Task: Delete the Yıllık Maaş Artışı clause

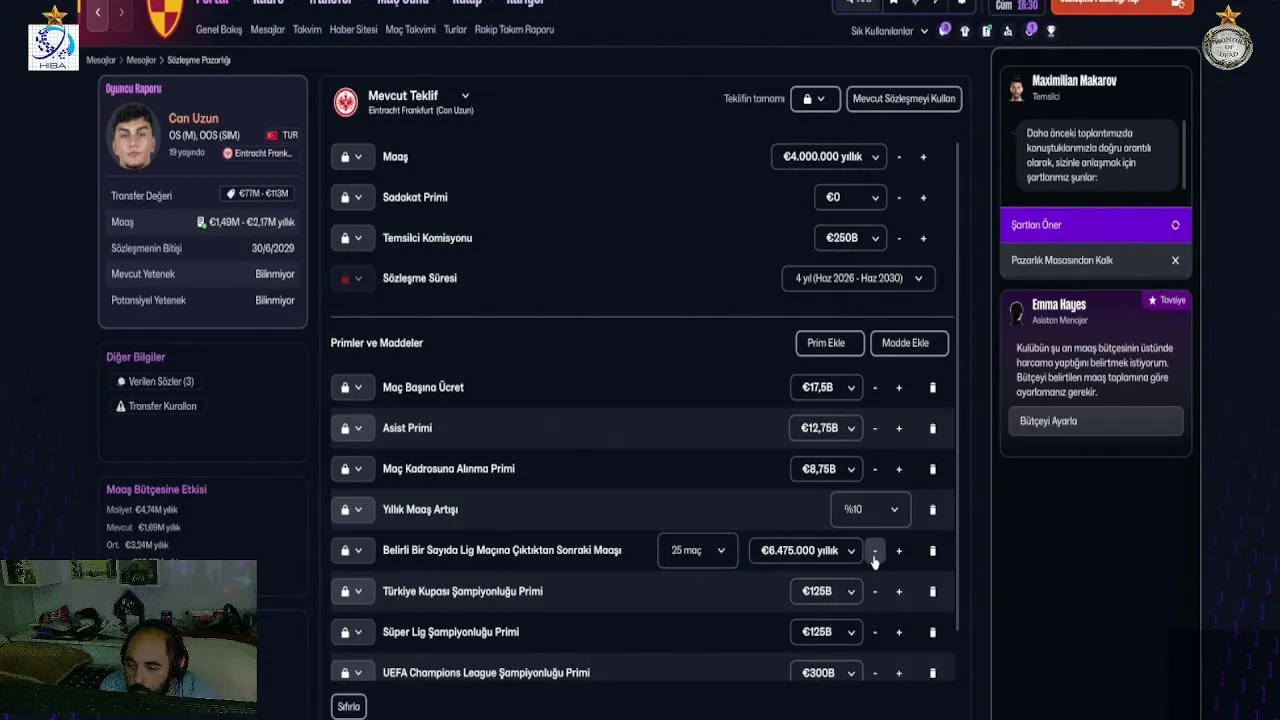Action: coord(932,510)
